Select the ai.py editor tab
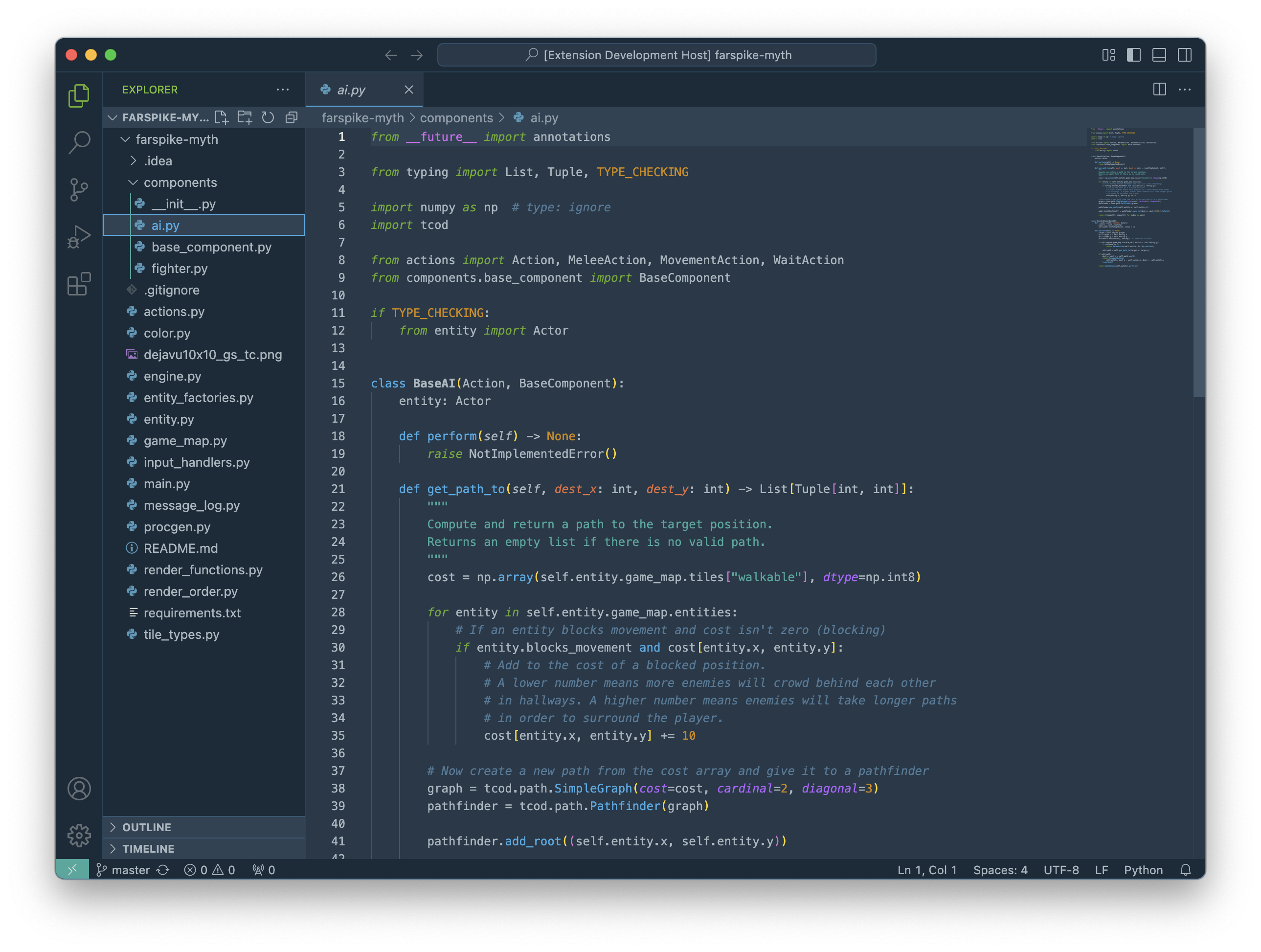 point(351,90)
